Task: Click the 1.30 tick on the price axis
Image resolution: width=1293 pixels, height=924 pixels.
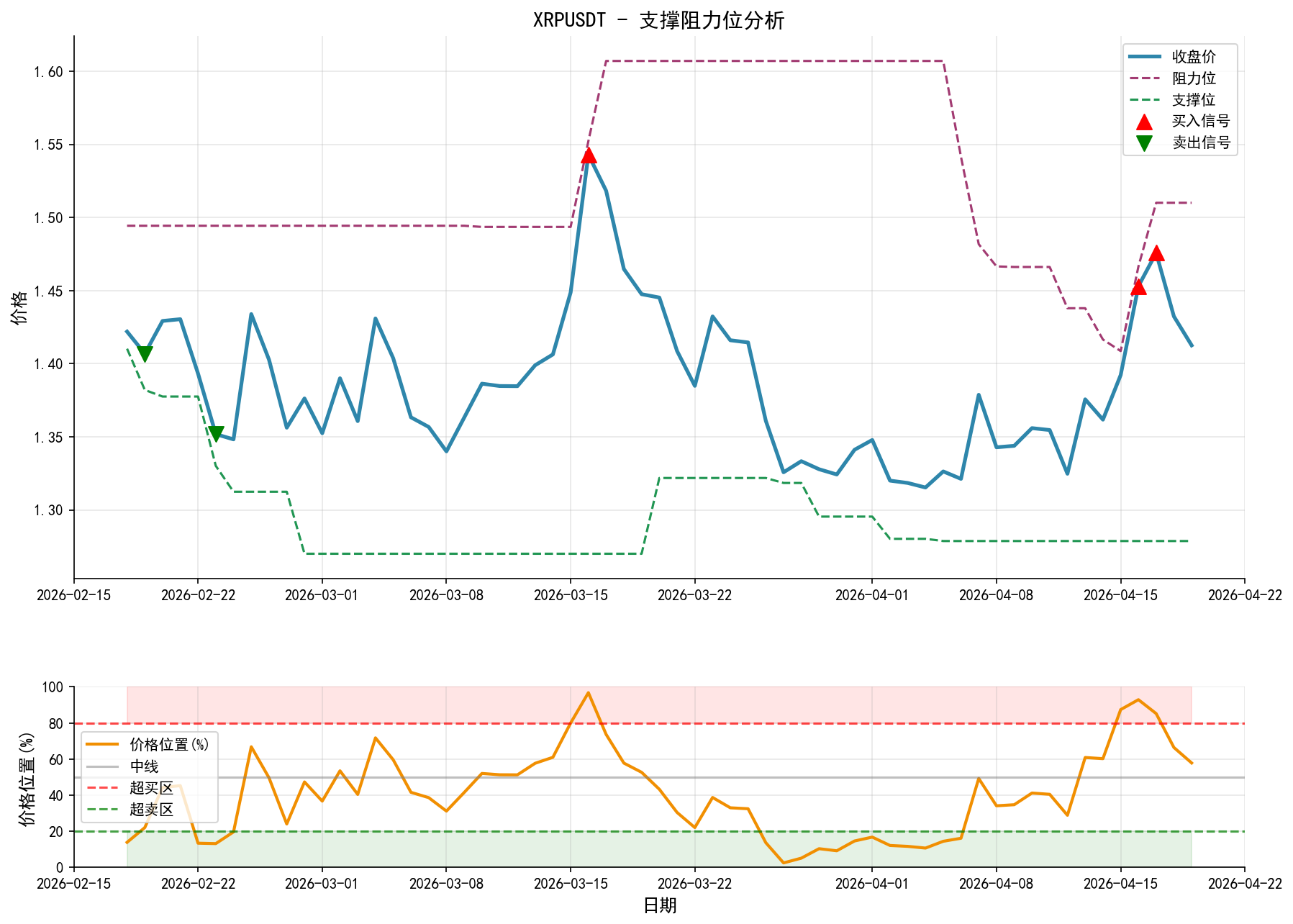Action: pyautogui.click(x=48, y=510)
